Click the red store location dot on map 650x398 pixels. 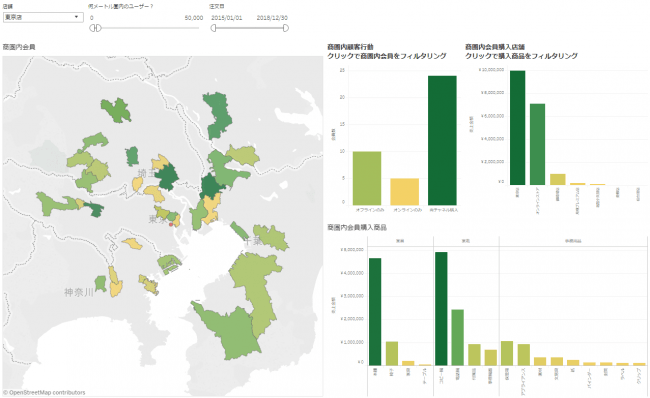171,224
